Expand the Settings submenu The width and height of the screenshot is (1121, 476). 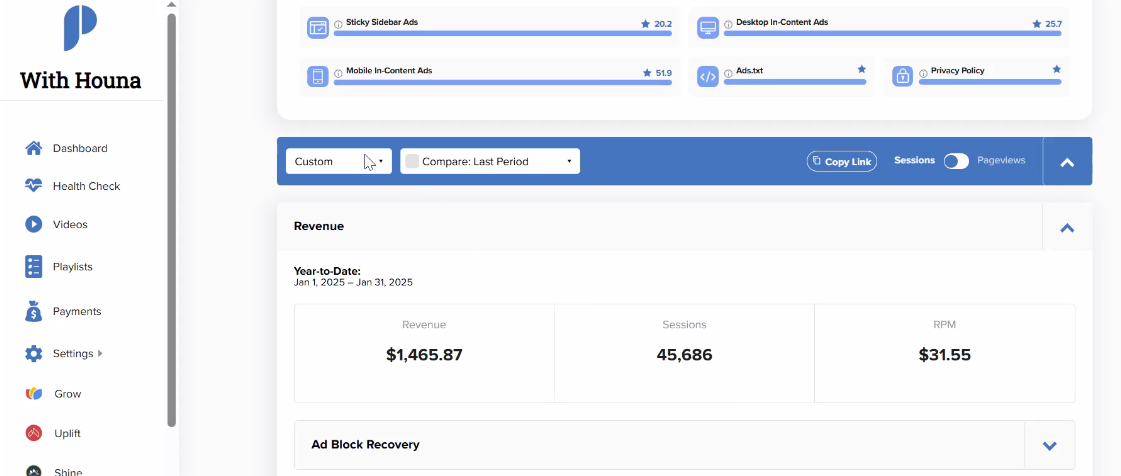(100, 353)
